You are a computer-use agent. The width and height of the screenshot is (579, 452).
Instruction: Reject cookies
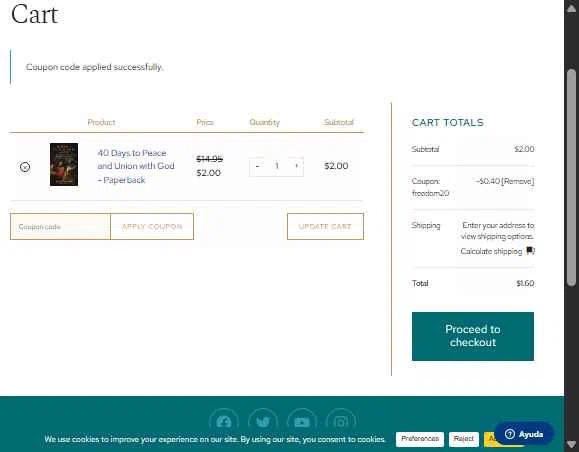(464, 439)
